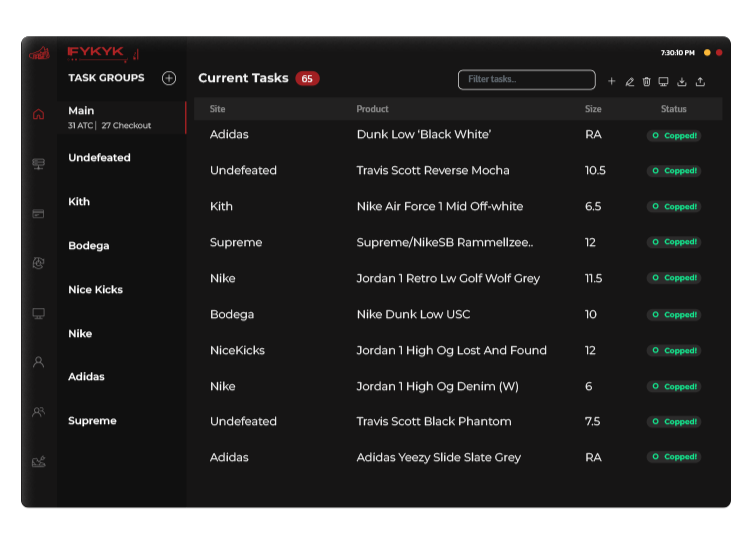Click Copped status badge for Nike Dunk Low USC
The width and height of the screenshot is (751, 547).
[x=674, y=315]
